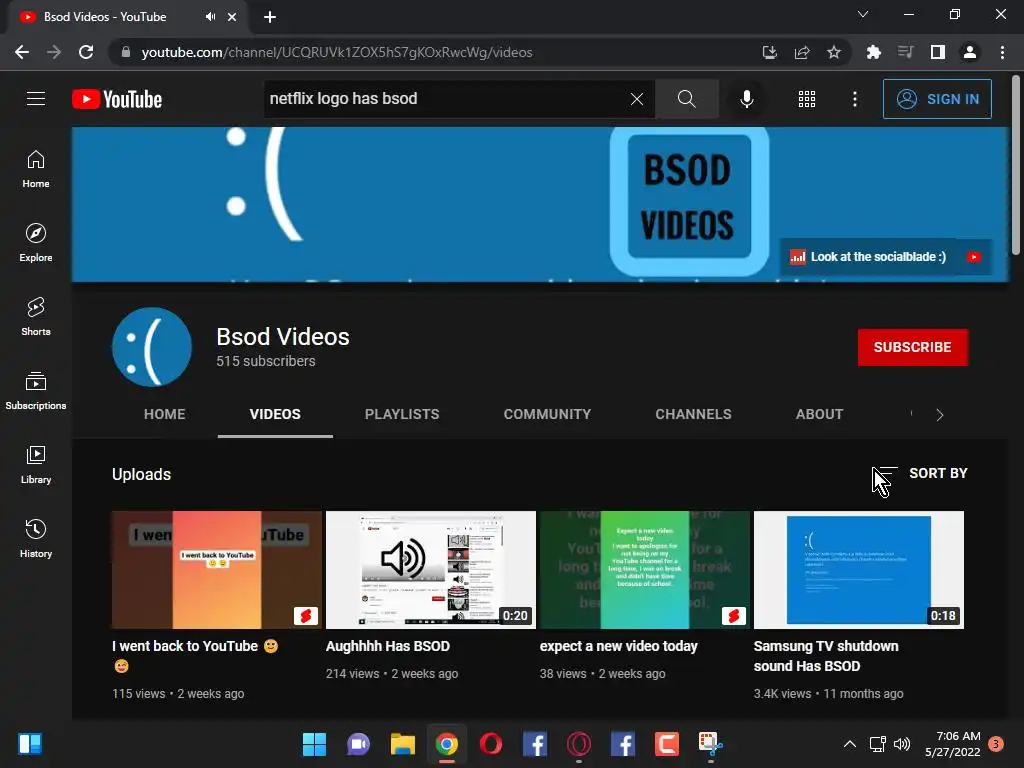Viewport: 1024px width, 768px height.
Task: Start voice search with the microphone icon
Action: click(746, 99)
